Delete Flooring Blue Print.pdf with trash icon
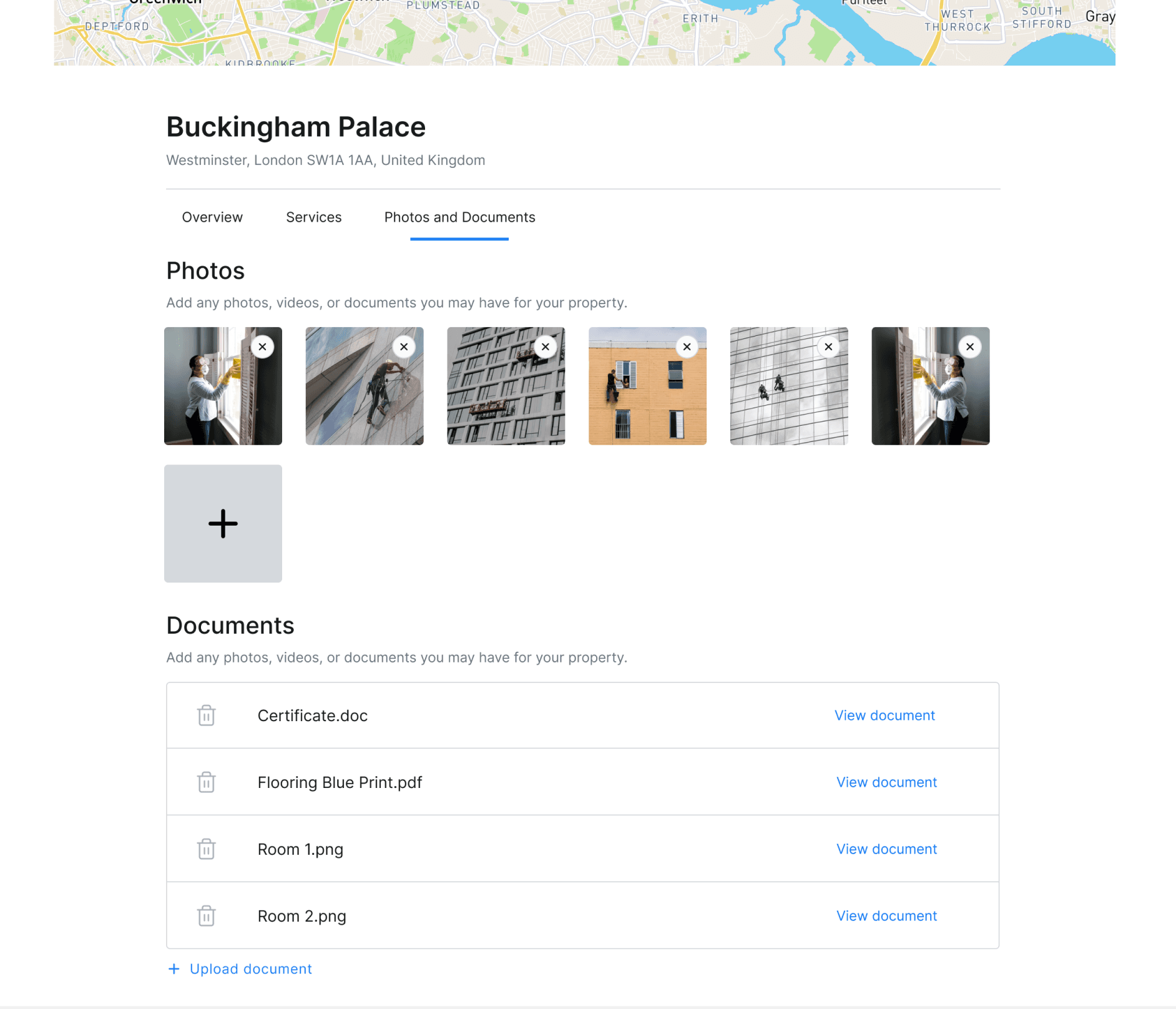The height and width of the screenshot is (1009, 1176). (x=207, y=782)
